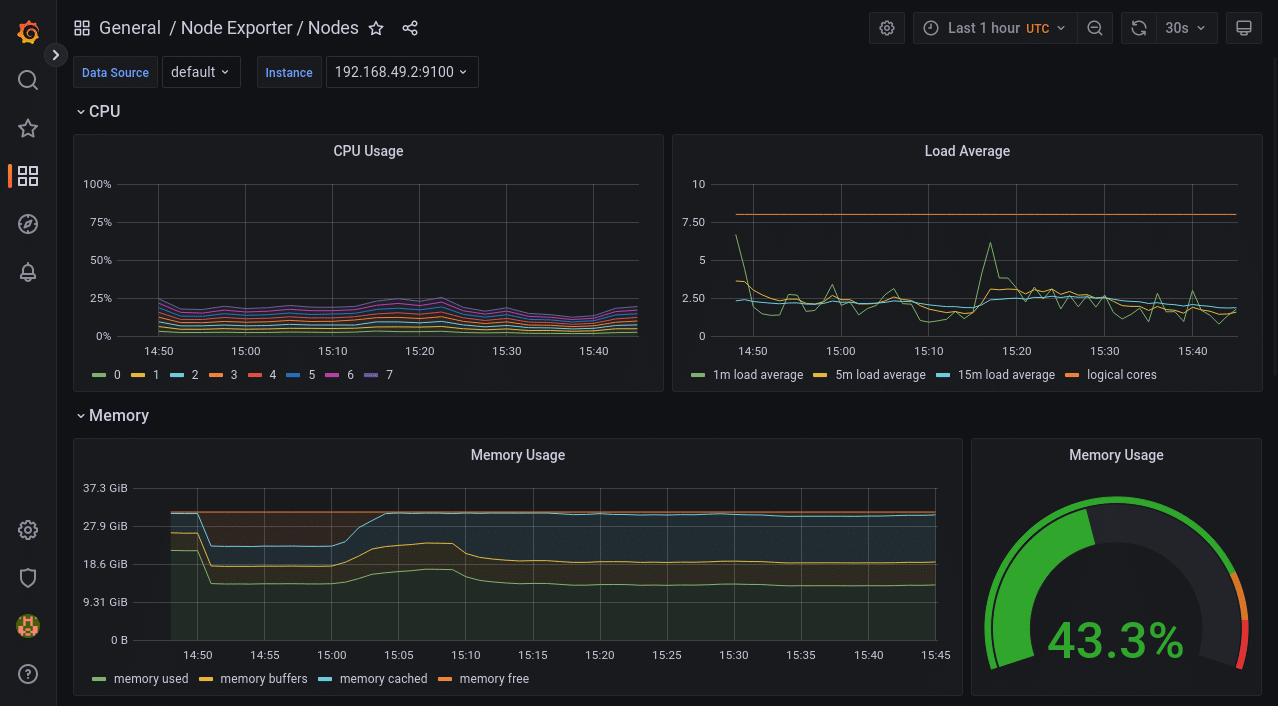
Task: Open the Last 1 hour time picker
Action: (x=995, y=28)
